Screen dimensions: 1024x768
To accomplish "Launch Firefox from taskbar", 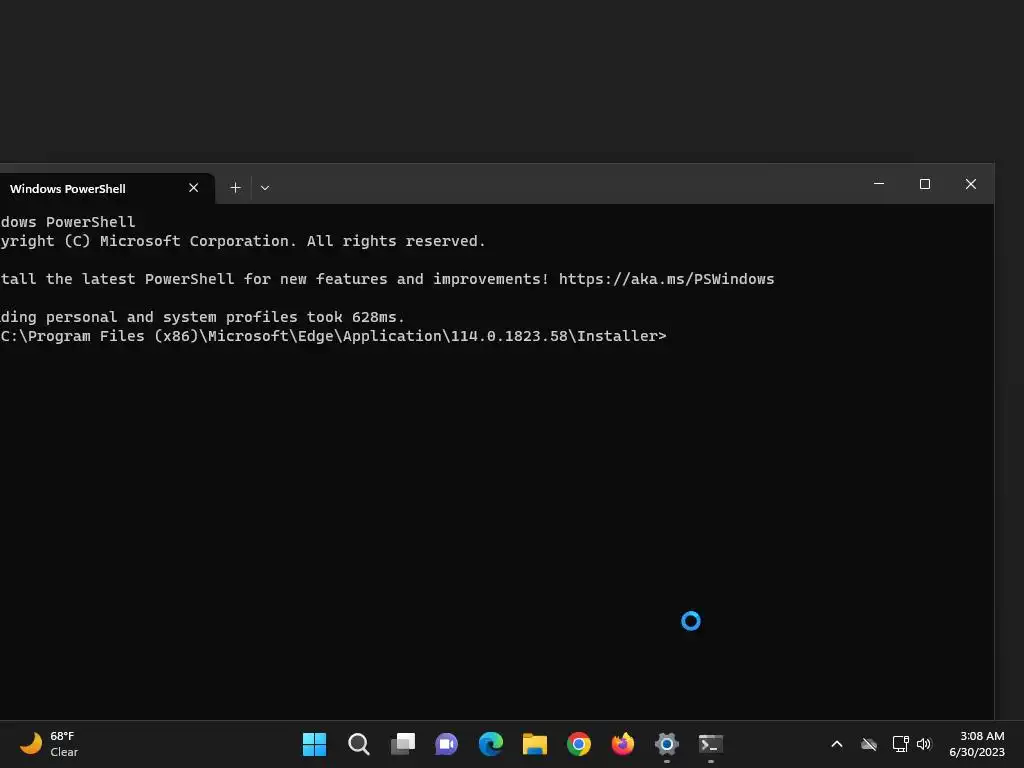I will point(622,744).
